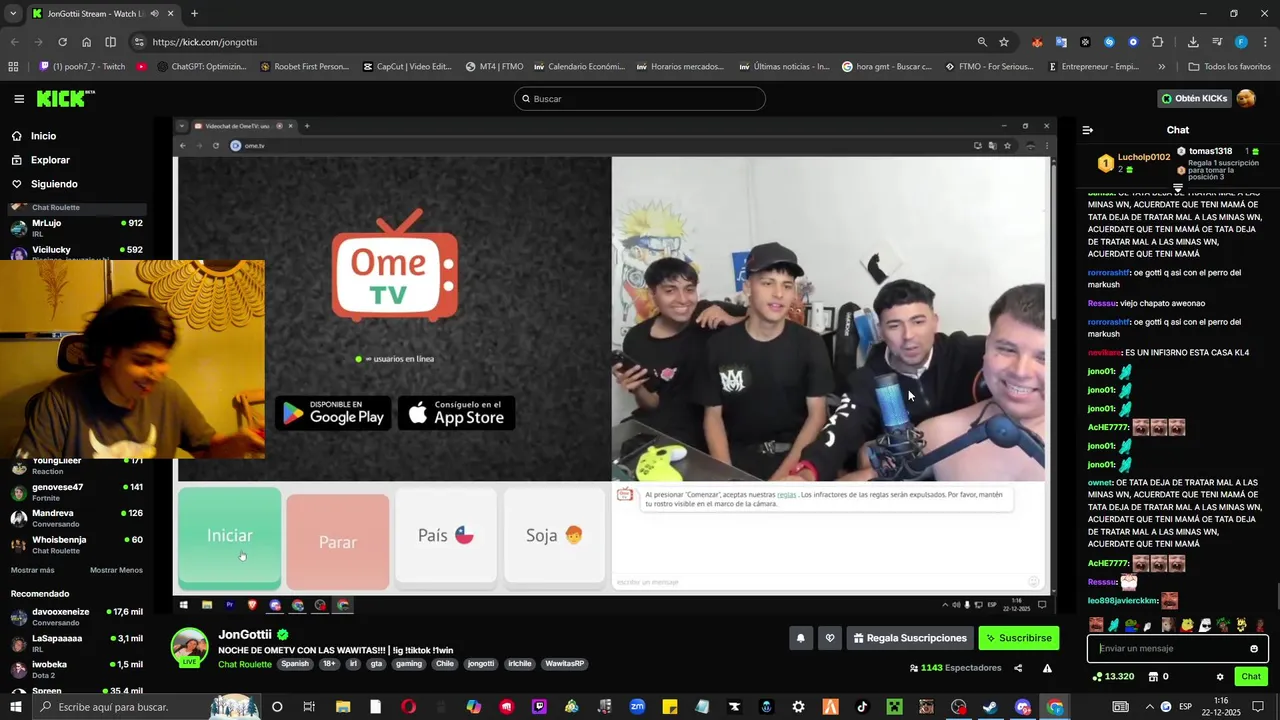This screenshot has height=720, width=1280.
Task: Click the Parar button on OmeTV
Action: 337,541
